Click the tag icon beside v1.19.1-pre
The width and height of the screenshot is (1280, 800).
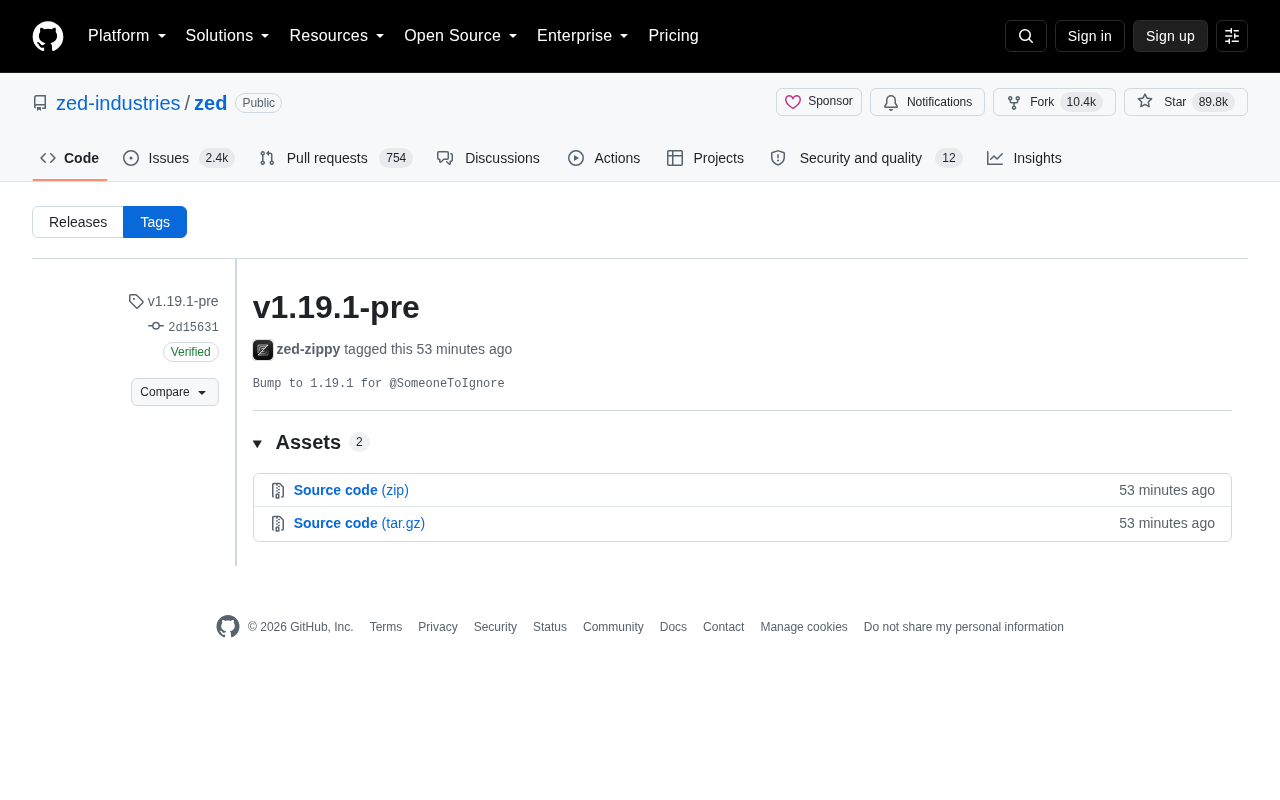click(136, 301)
